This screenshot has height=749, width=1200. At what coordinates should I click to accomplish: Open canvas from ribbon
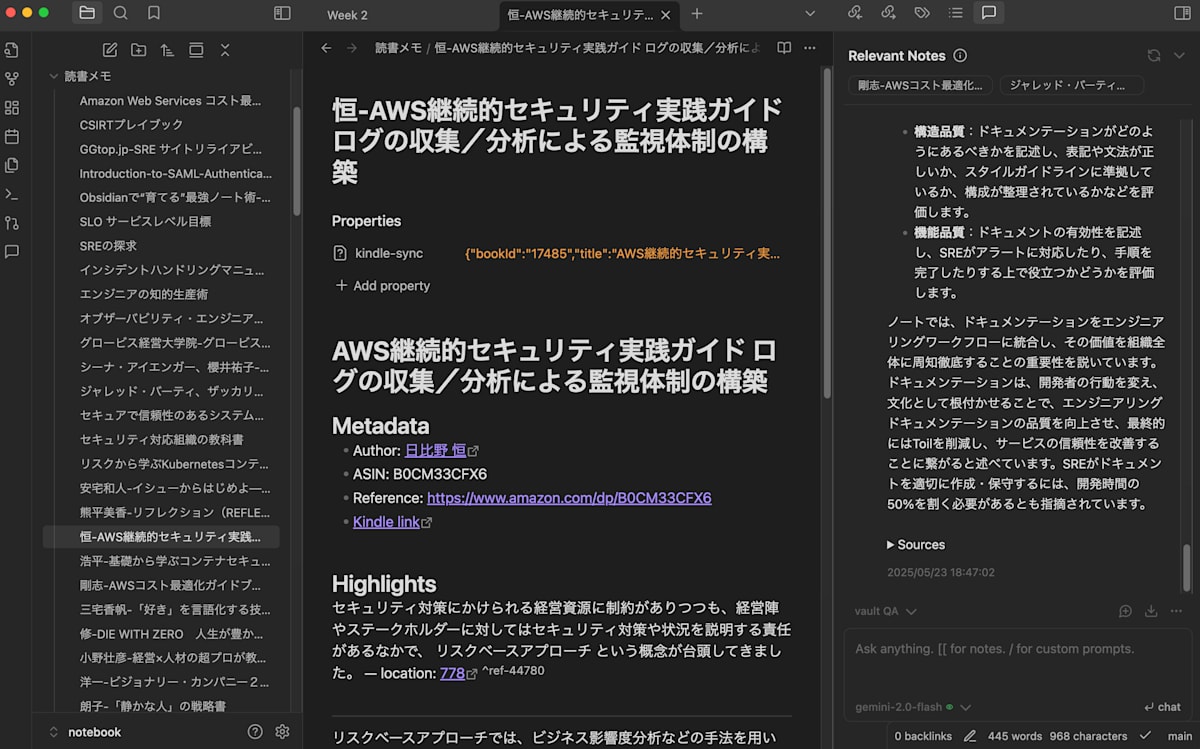12,107
